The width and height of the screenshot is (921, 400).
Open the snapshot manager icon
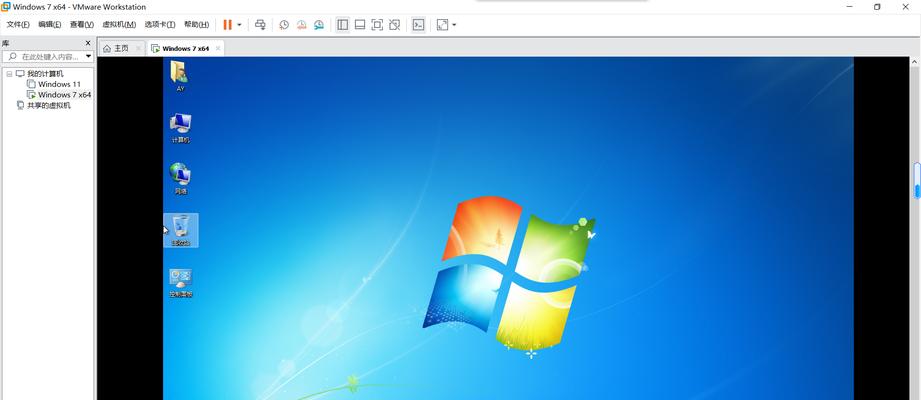pos(319,25)
